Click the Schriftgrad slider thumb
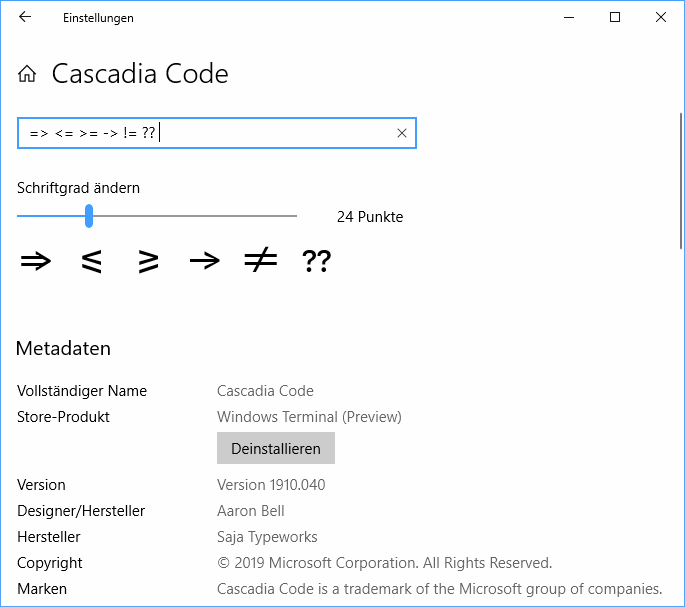The width and height of the screenshot is (685, 607). click(89, 216)
